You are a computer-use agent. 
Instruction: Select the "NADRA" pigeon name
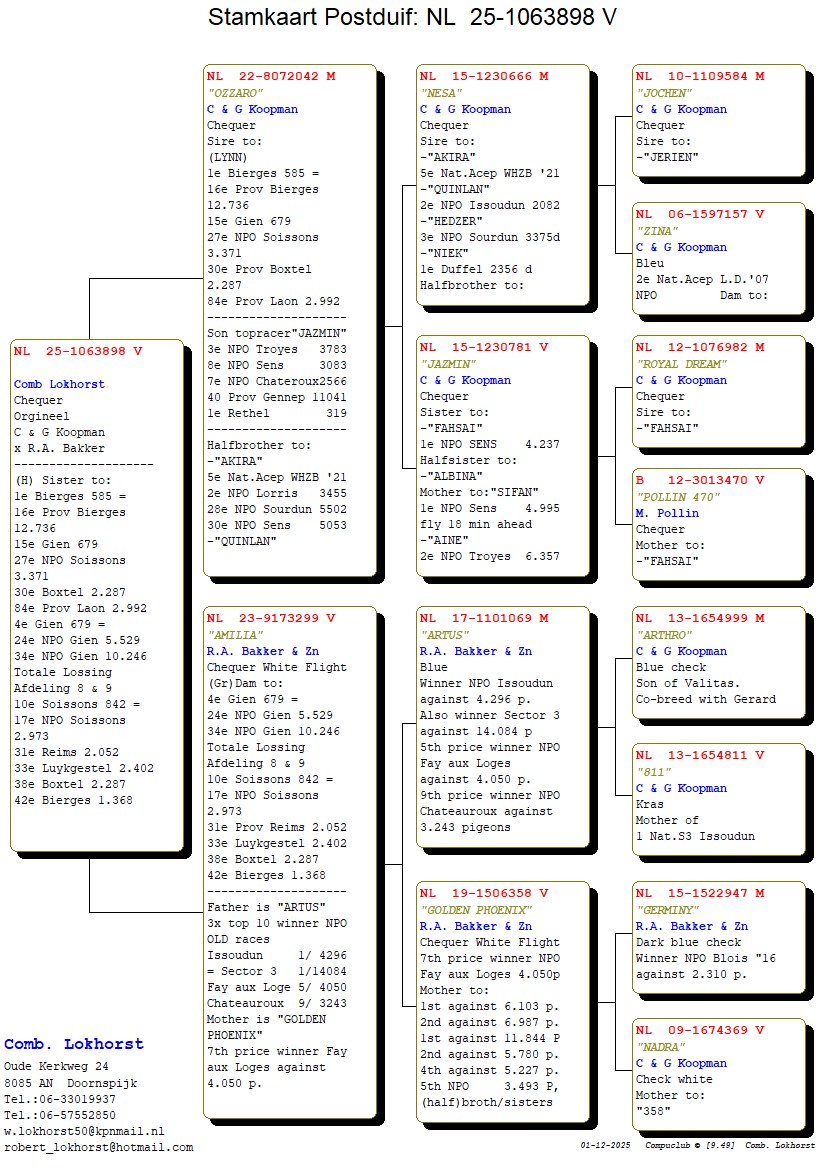pos(660,1047)
